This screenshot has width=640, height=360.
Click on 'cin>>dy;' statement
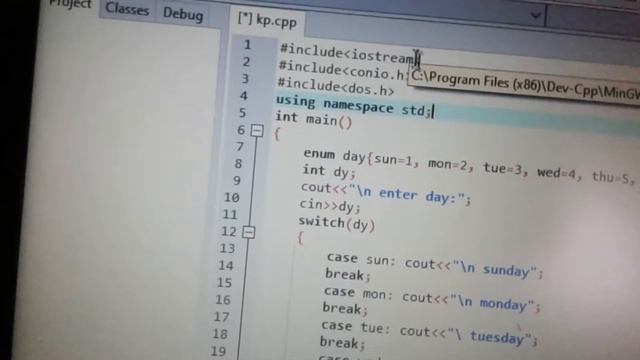(330, 206)
